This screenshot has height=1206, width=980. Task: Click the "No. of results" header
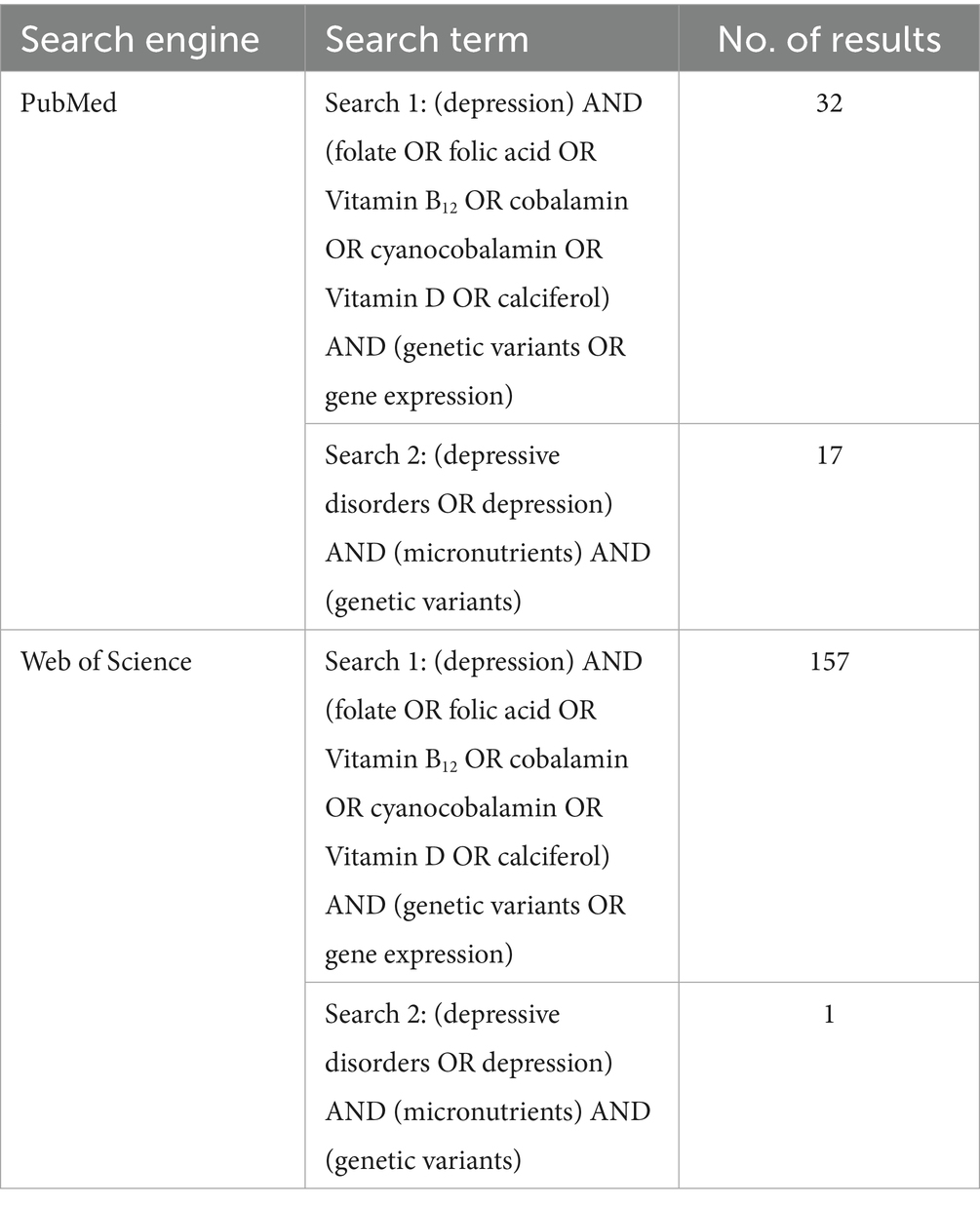[x=829, y=40]
